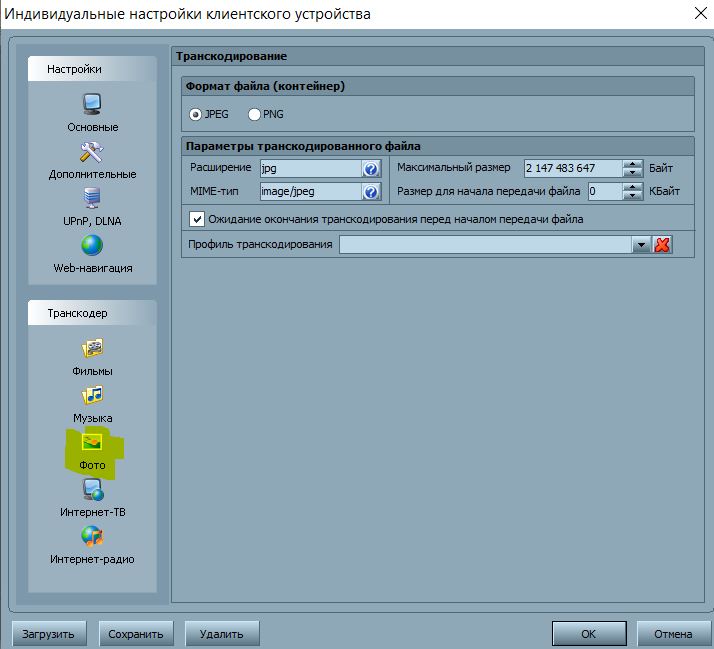Increase the Размер для начала передачи value
The height and width of the screenshot is (649, 714).
click(x=632, y=187)
